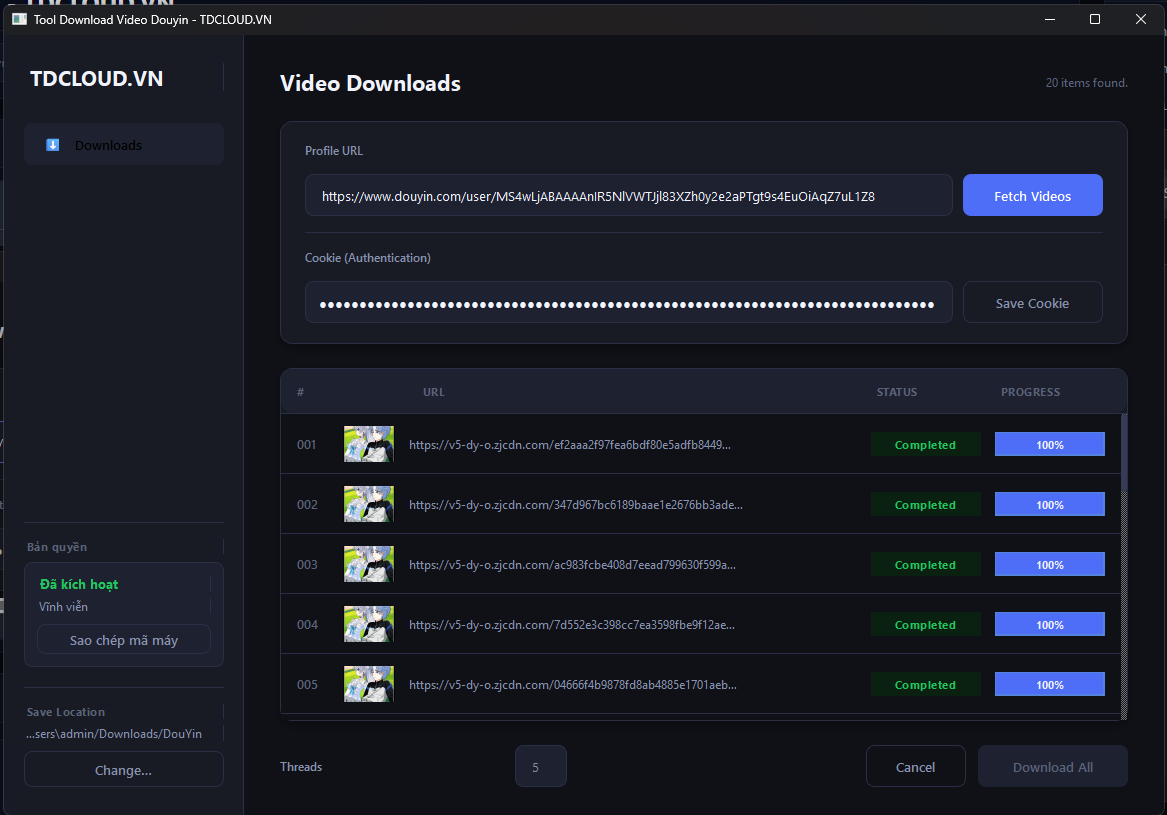Click the thumbnail on row 005
Screen dimensions: 1167x815
pyautogui.click(x=368, y=684)
